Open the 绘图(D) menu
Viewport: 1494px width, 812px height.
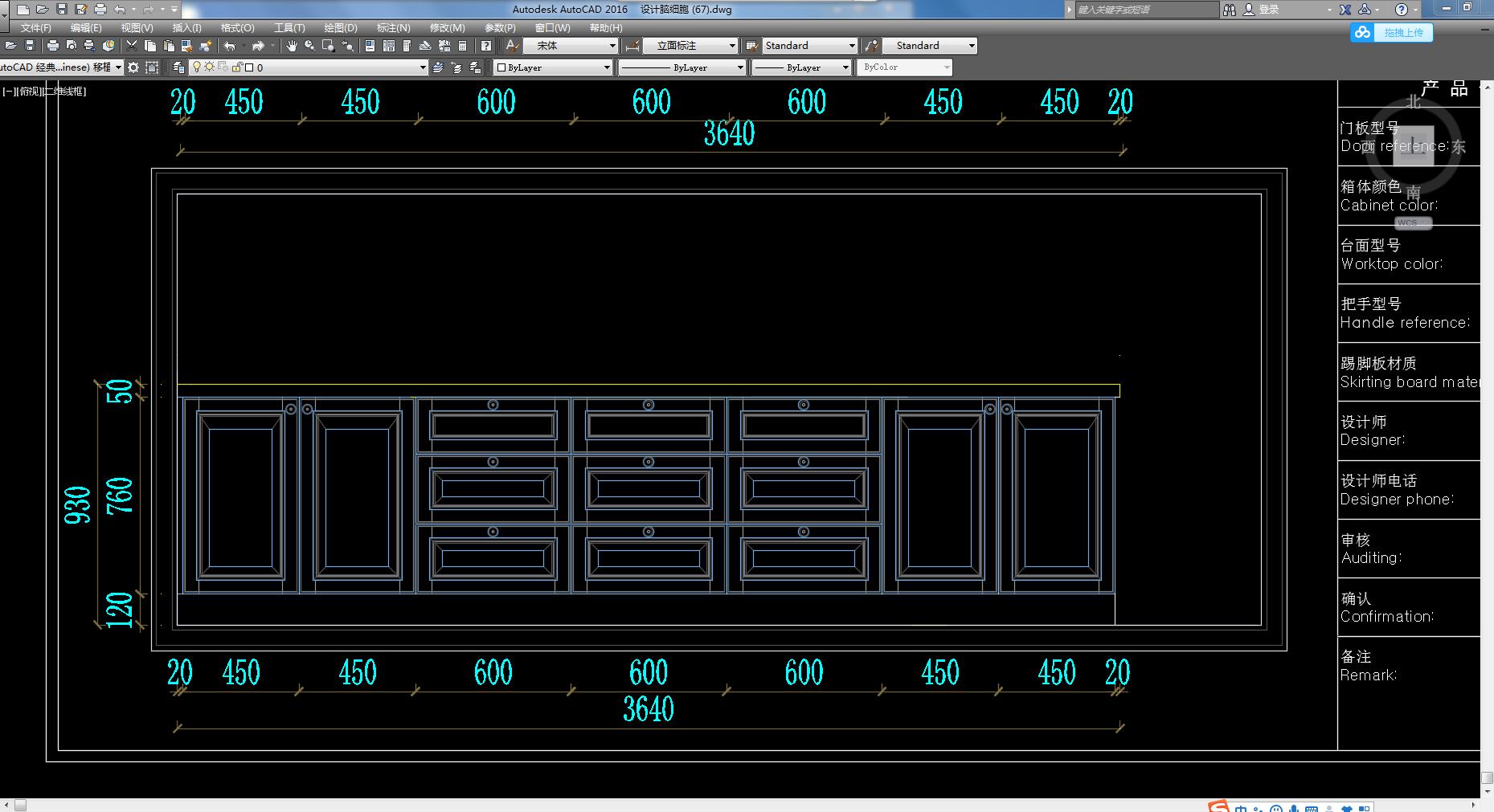341,28
